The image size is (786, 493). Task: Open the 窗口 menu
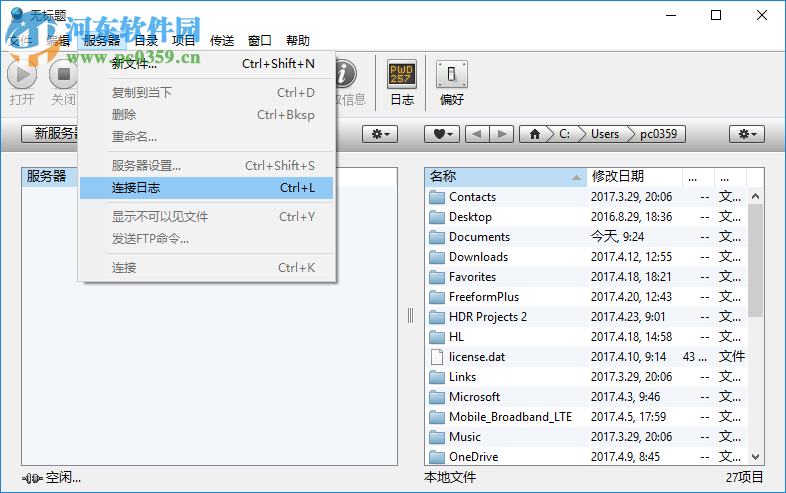(260, 41)
